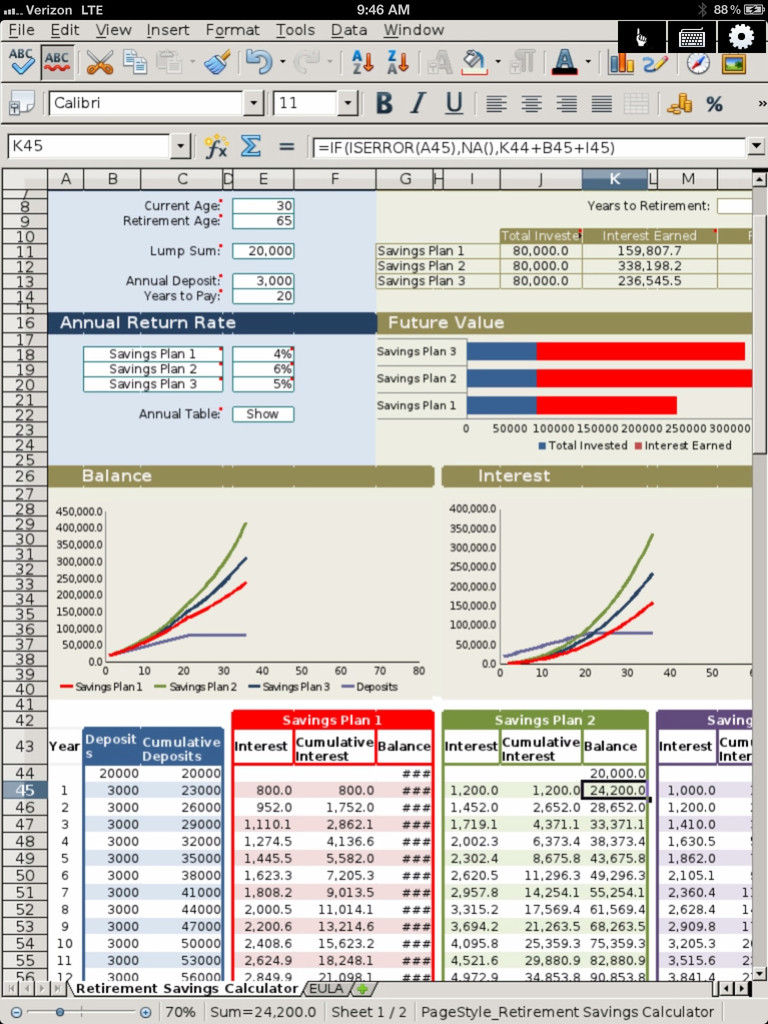
Task: Align text right
Action: pos(566,103)
